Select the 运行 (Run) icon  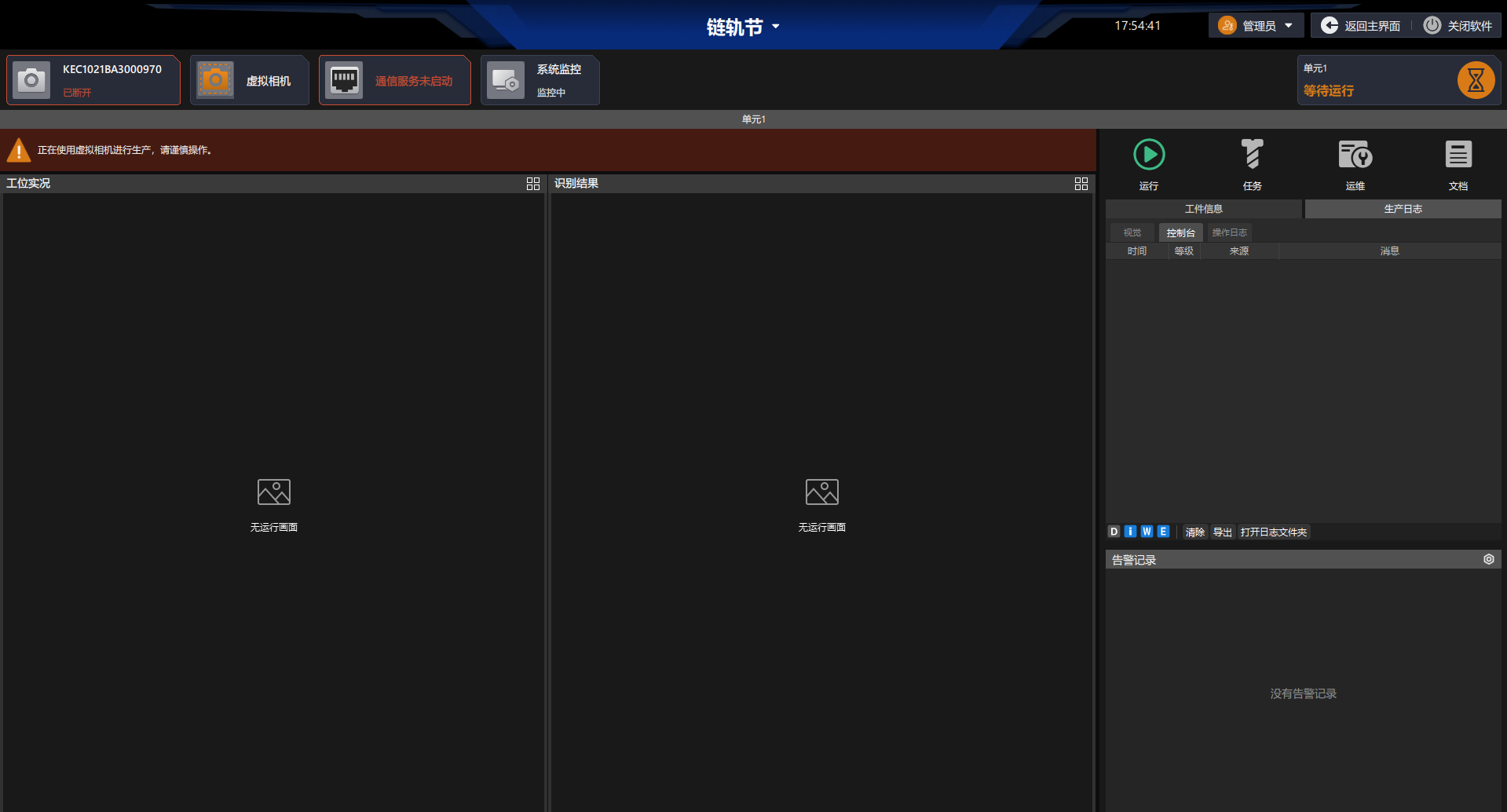(x=1149, y=155)
